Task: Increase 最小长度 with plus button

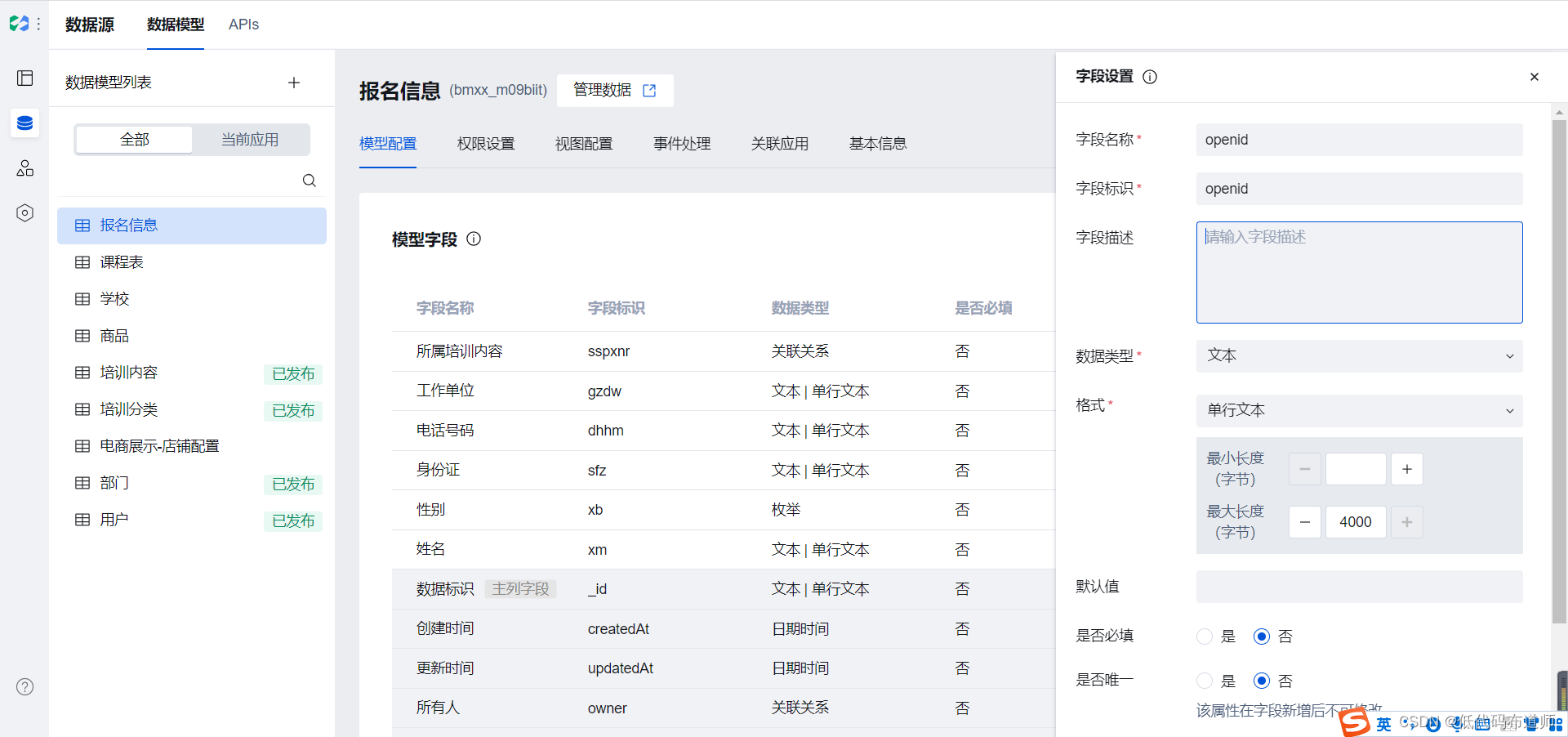Action: point(1407,469)
